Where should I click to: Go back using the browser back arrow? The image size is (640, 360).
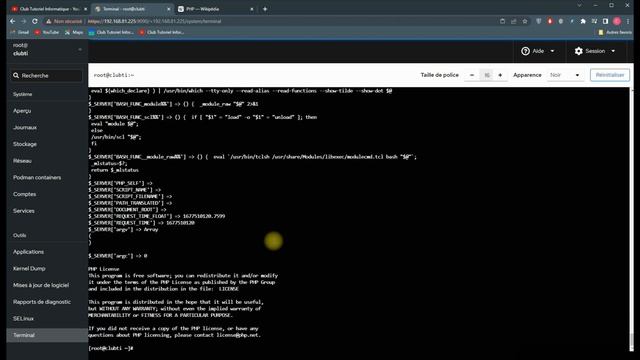(13, 21)
